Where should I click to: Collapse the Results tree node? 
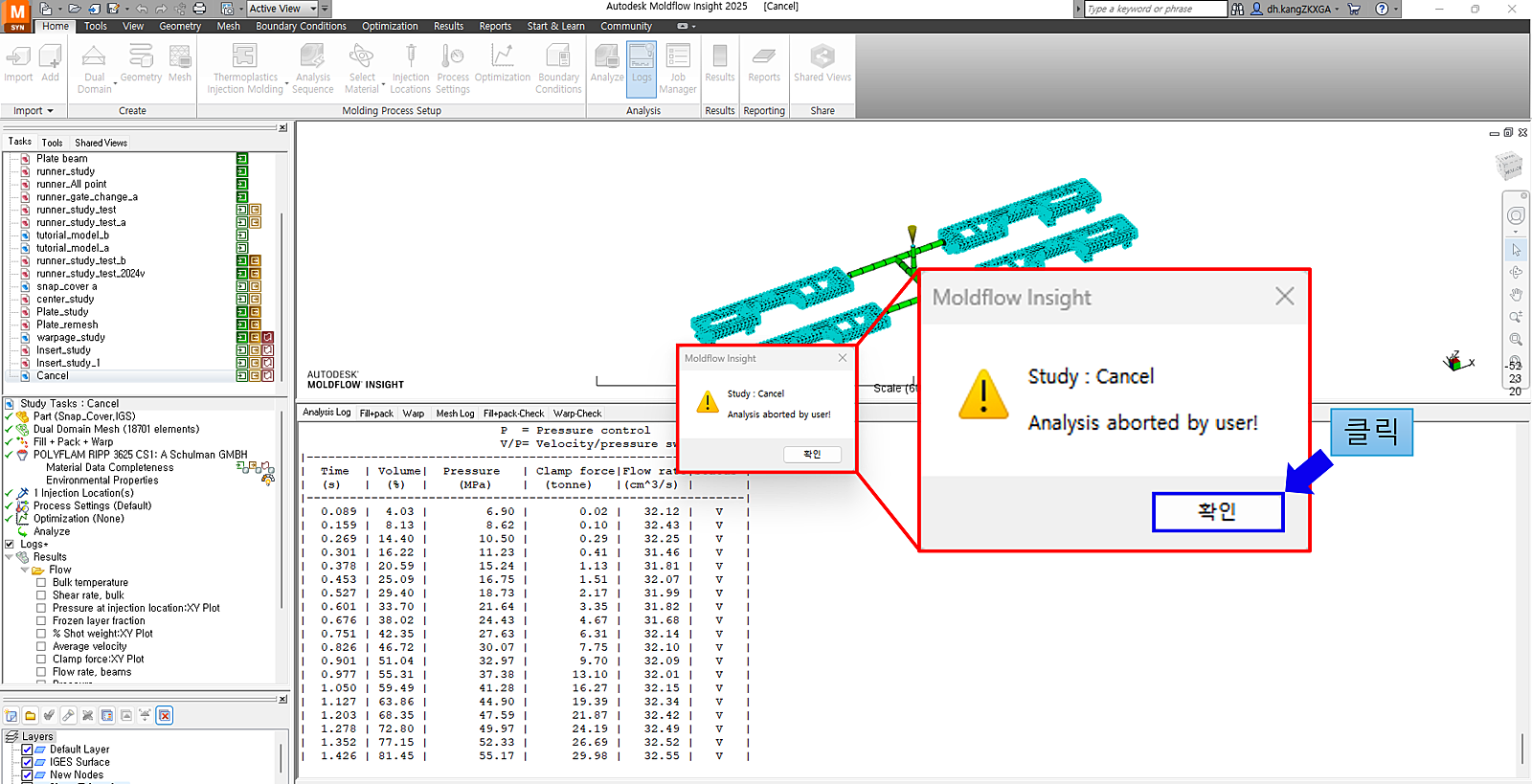[x=10, y=557]
